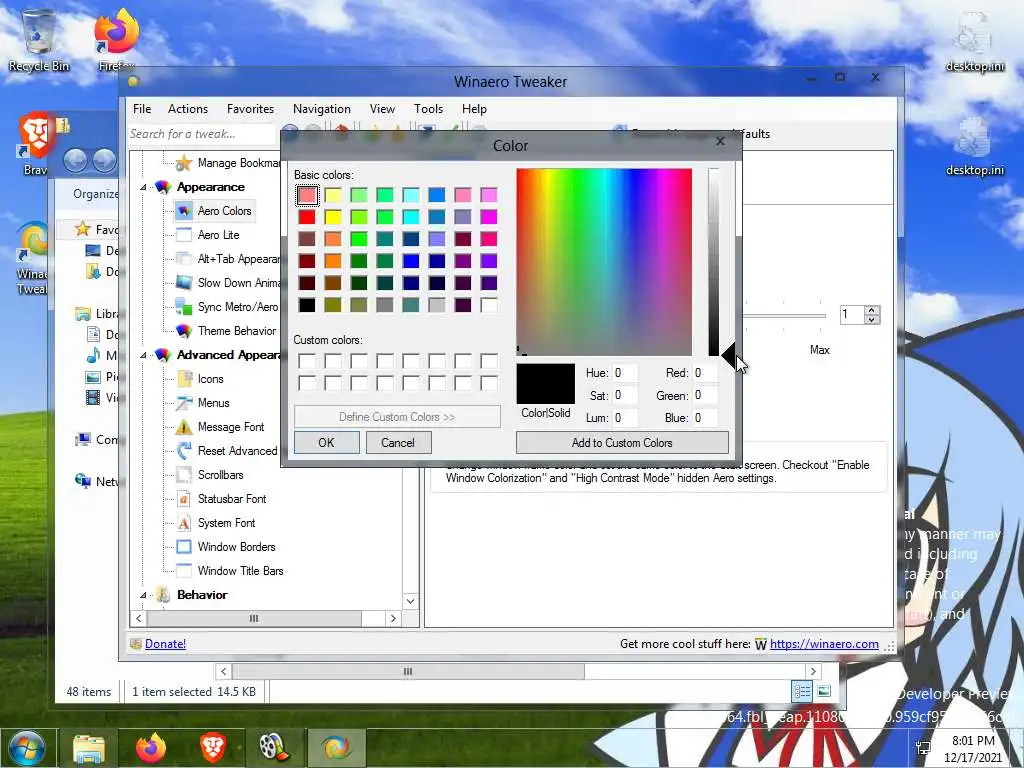The image size is (1024, 768).
Task: Click the Search for a tweak box
Action: pyautogui.click(x=202, y=134)
